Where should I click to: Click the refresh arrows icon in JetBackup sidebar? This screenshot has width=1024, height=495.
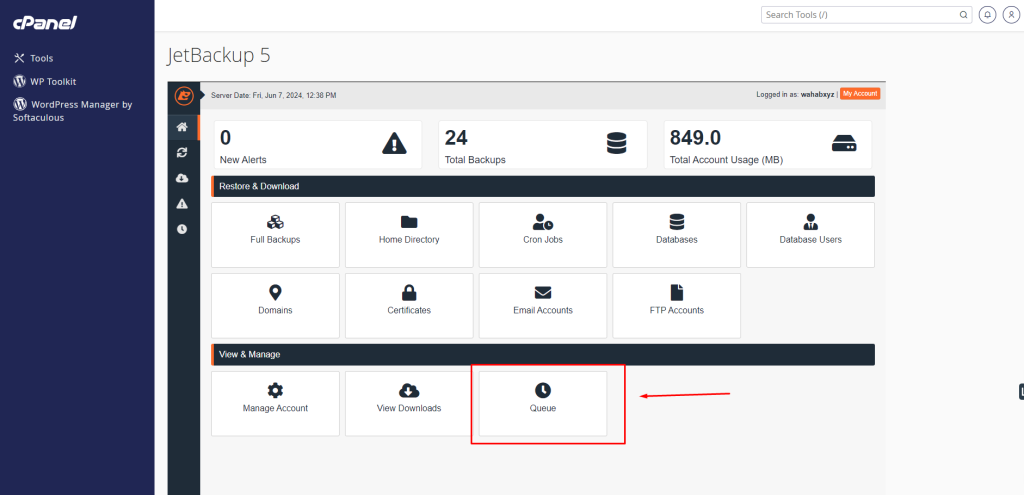click(182, 152)
